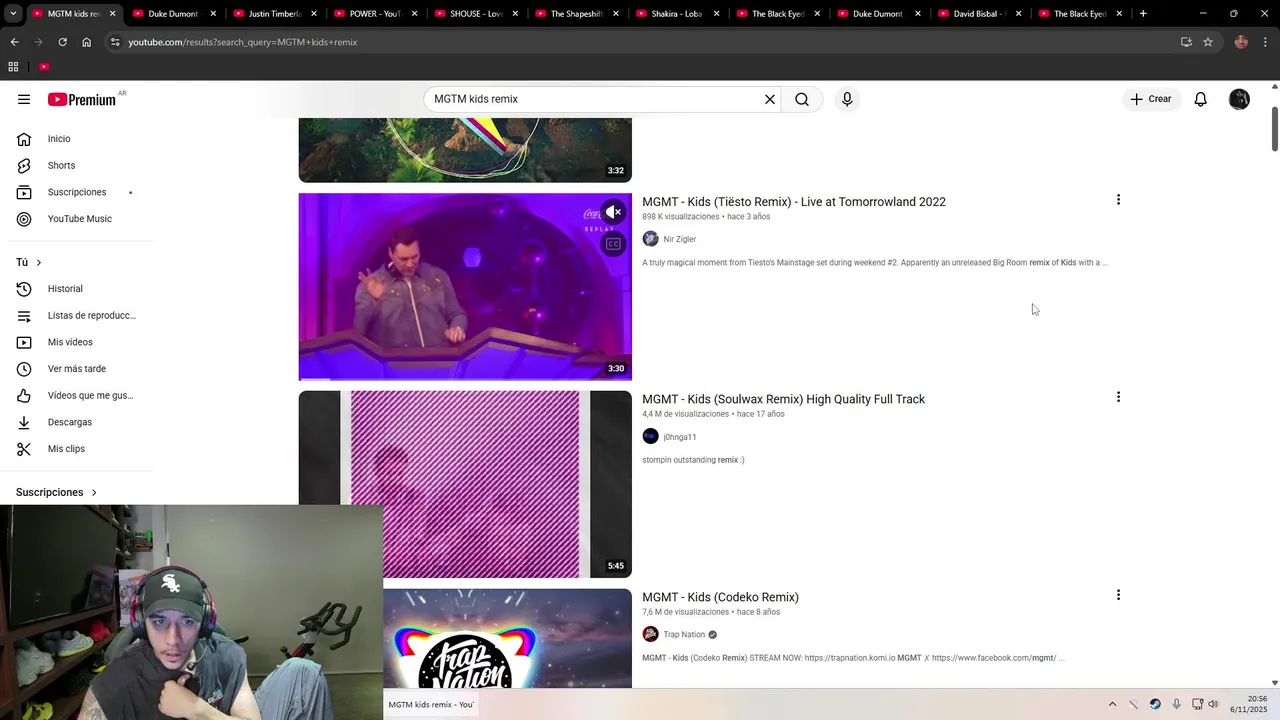Reload the page
The image size is (1280, 720).
62,42
